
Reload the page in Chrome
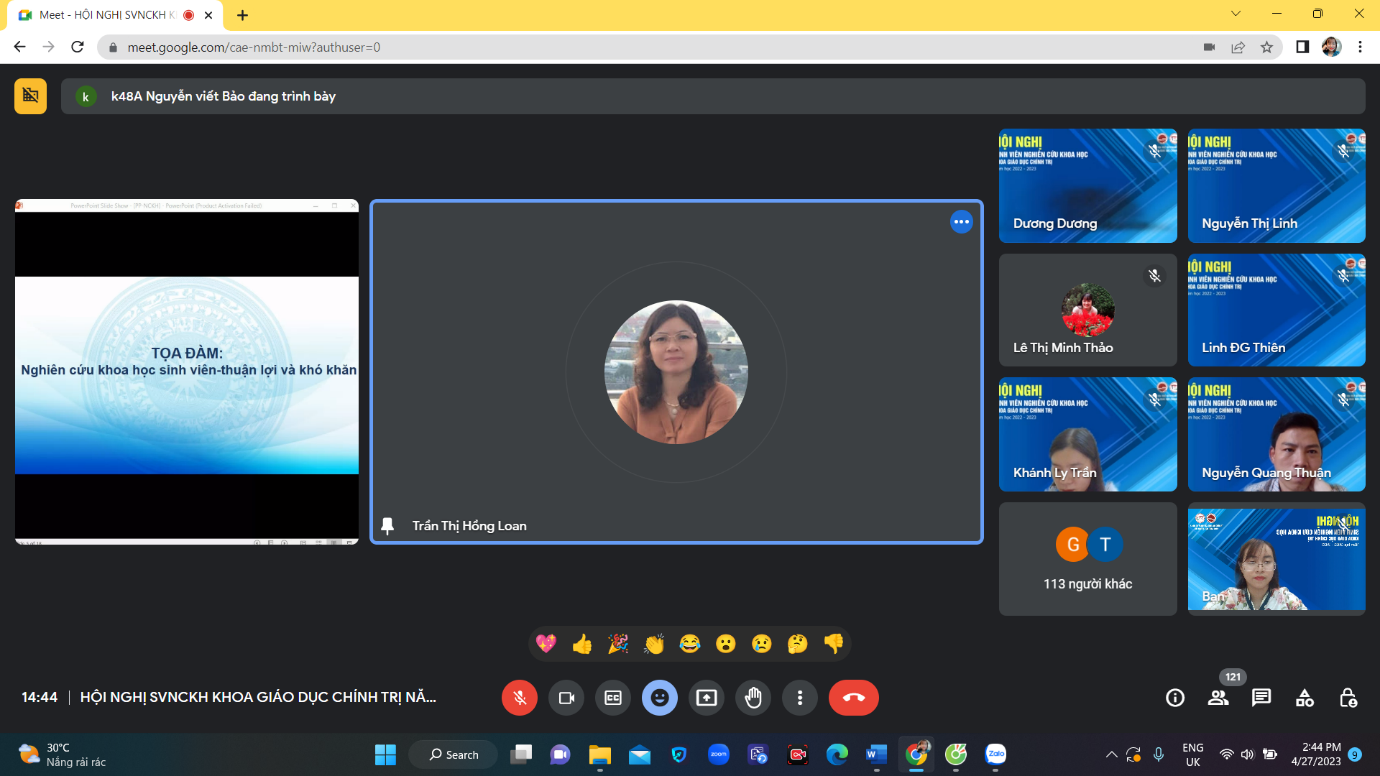(78, 47)
